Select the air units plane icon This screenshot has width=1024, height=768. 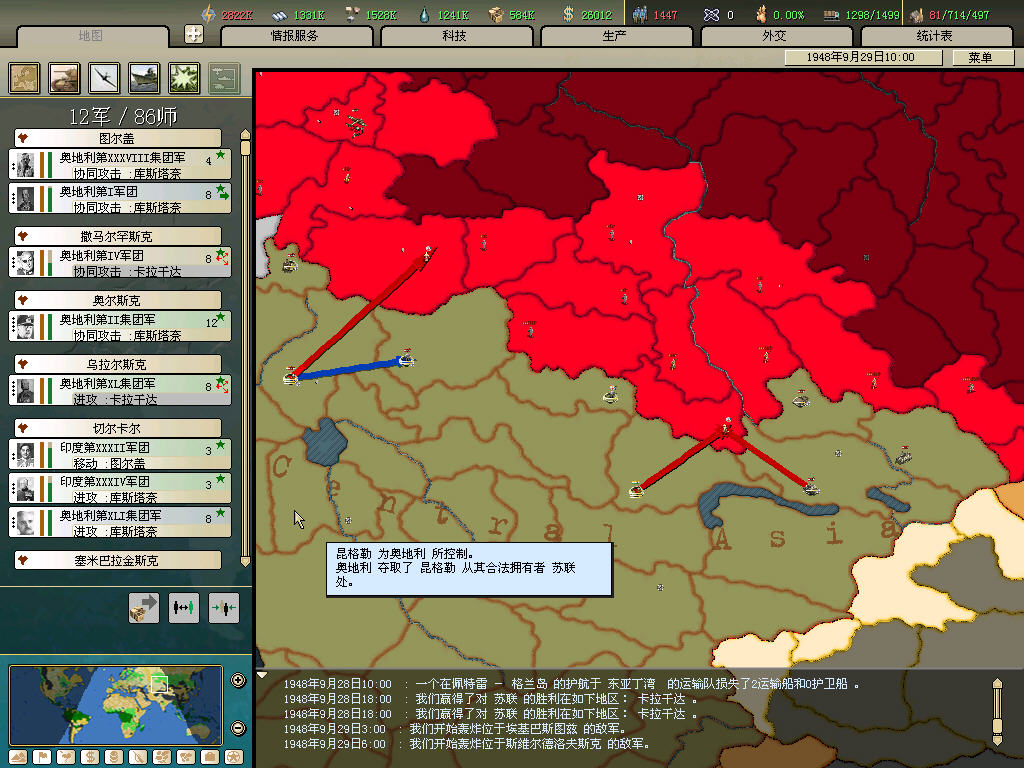[x=104, y=78]
